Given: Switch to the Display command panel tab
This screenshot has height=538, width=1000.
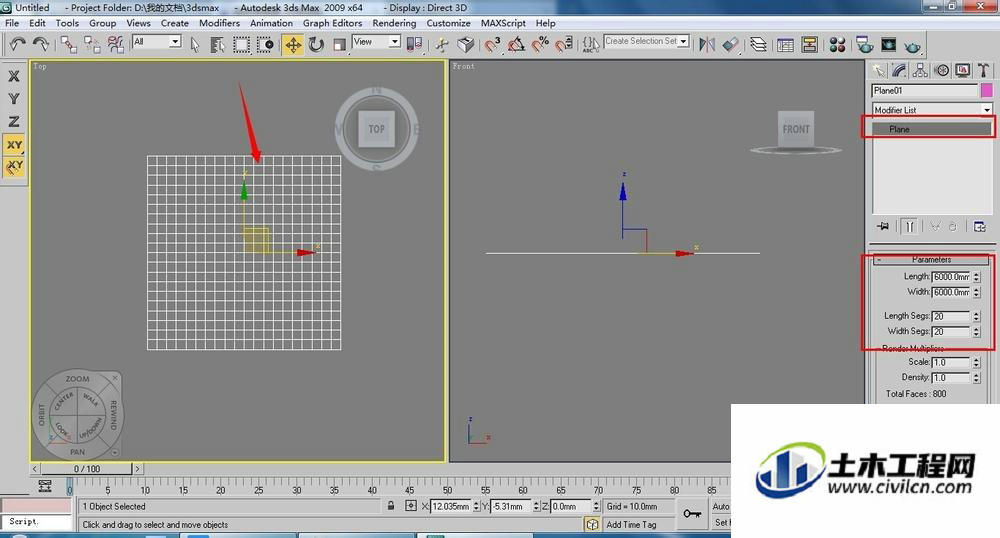Looking at the screenshot, I should pos(962,70).
